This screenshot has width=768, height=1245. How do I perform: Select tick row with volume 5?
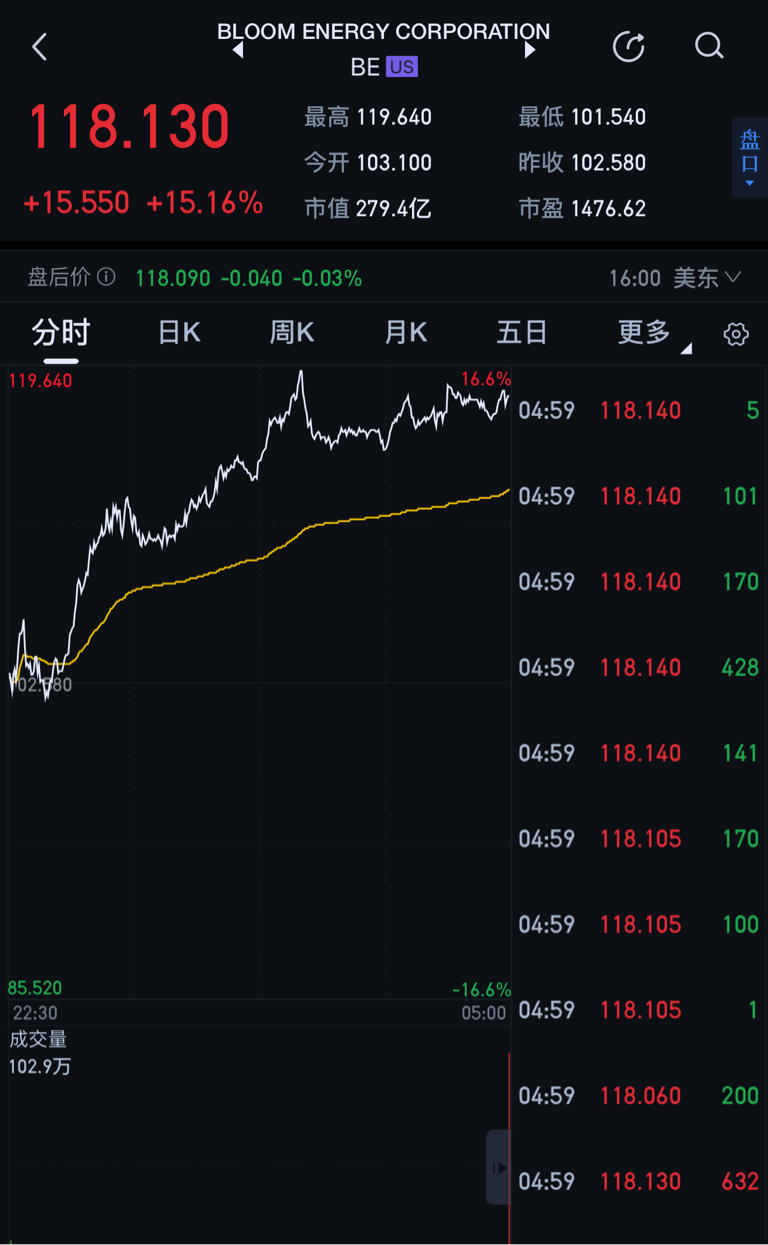click(639, 410)
